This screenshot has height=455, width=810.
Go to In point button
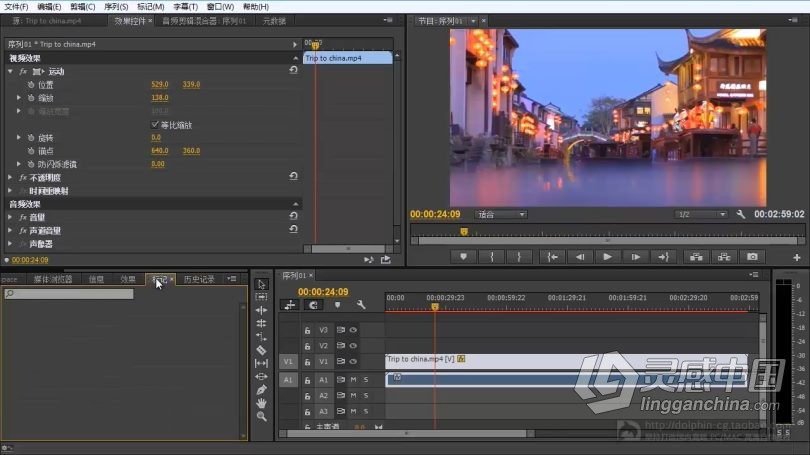pyautogui.click(x=552, y=257)
